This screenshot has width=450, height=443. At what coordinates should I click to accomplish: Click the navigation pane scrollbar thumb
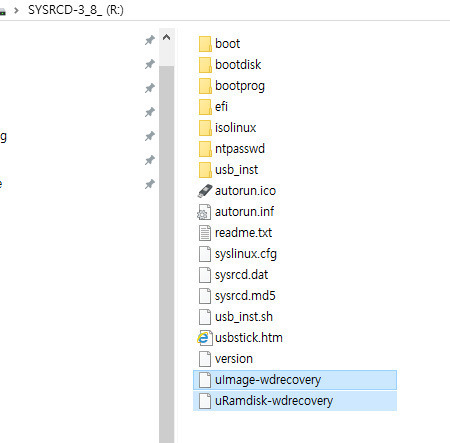[x=167, y=255]
